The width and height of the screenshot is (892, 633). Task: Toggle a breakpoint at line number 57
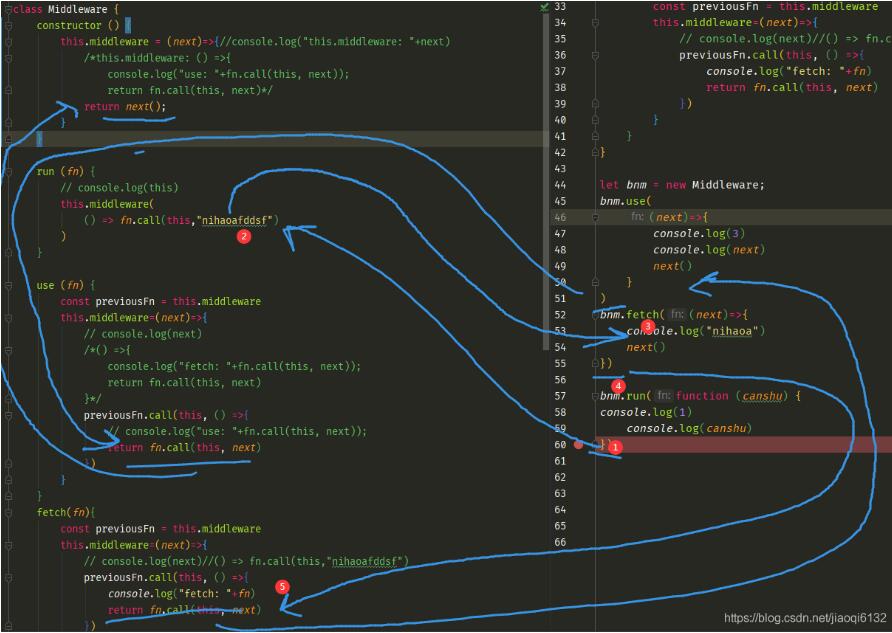tap(560, 396)
